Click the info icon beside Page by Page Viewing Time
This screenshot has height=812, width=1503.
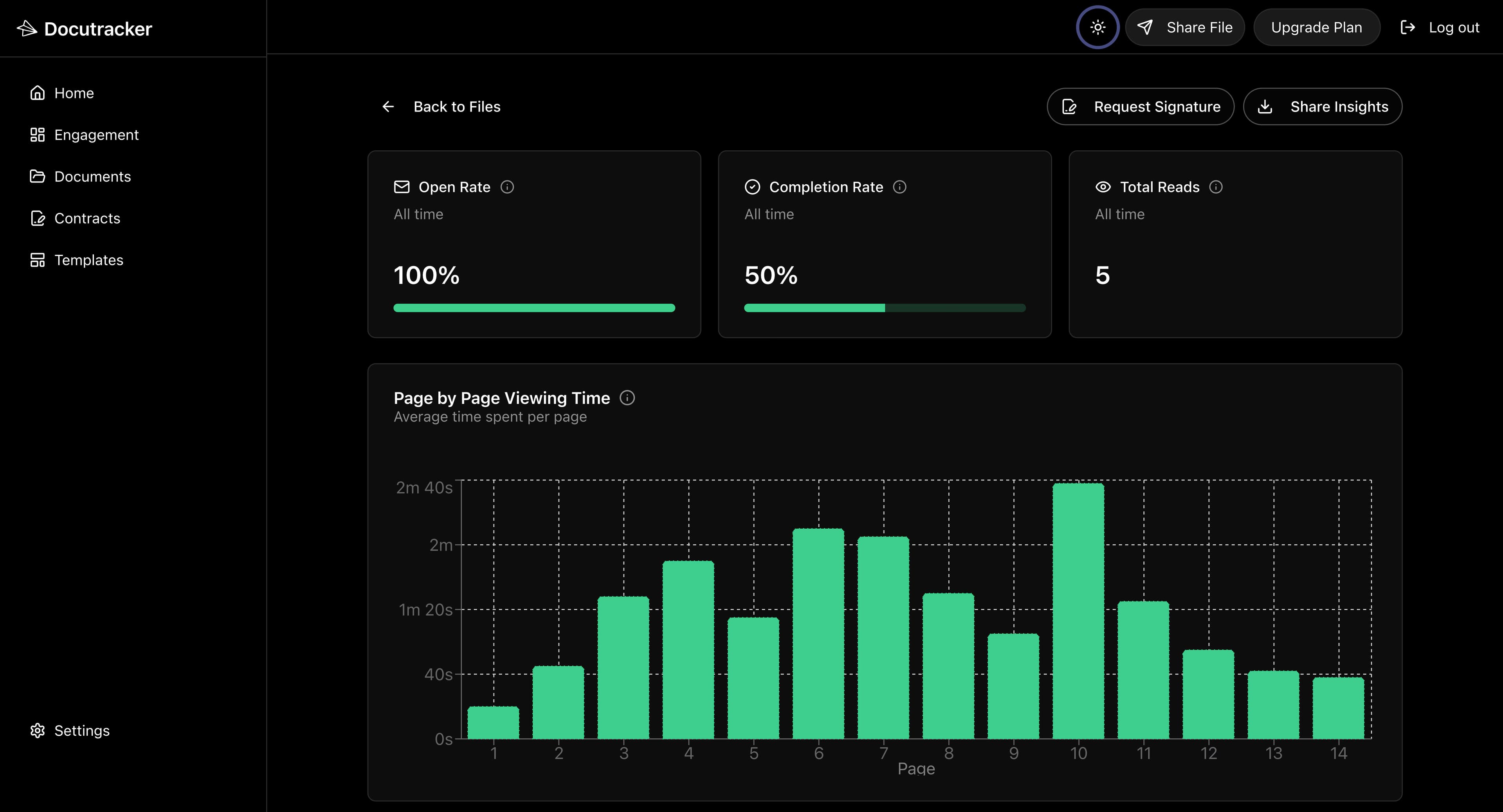point(628,398)
